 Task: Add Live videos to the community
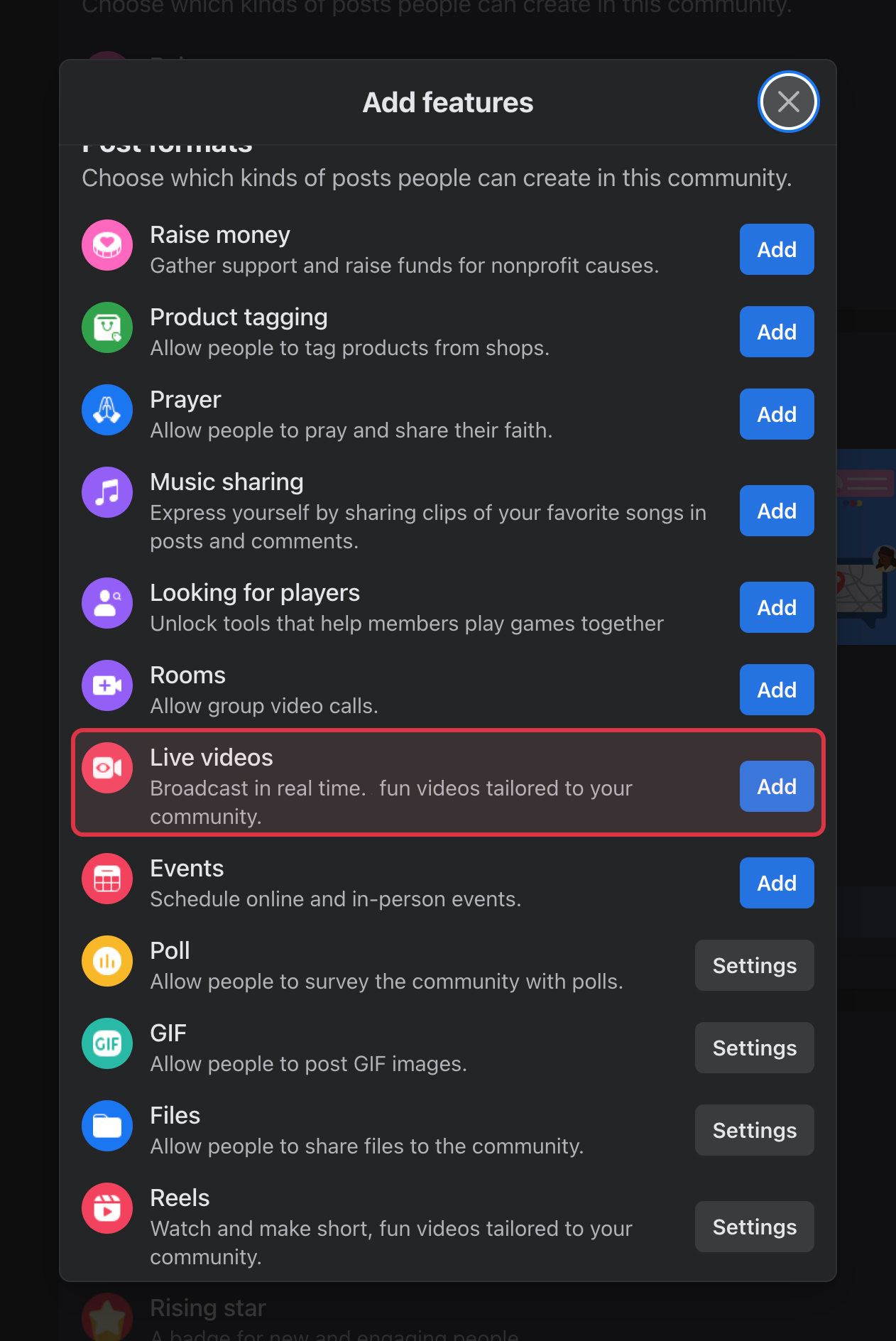[777, 786]
